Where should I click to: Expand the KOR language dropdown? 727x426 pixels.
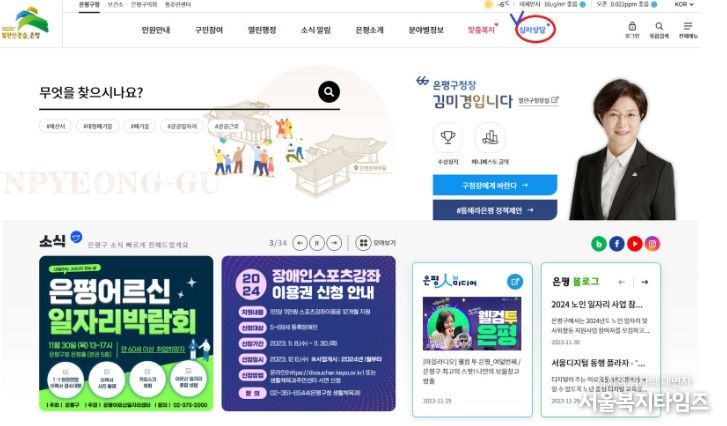pos(684,4)
